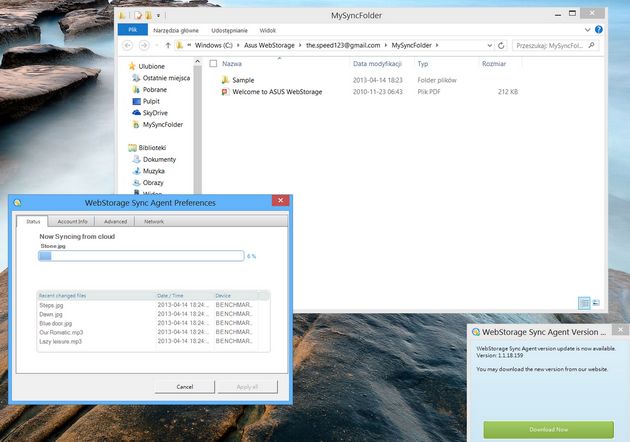Select the Status tab in preferences

[x=33, y=221]
